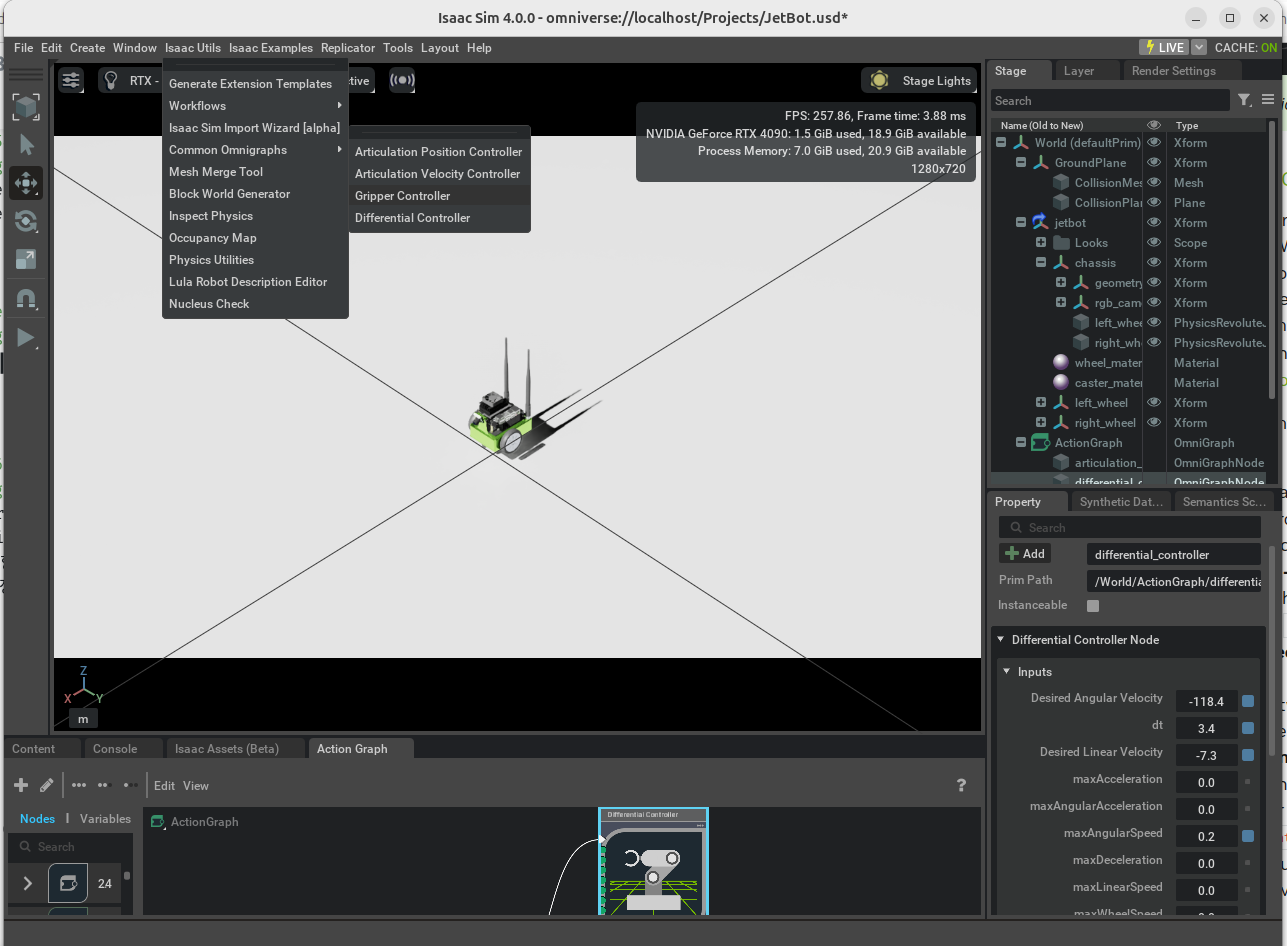Click the pencil edit icon in Action Graph
1287x946 pixels.
(x=46, y=785)
